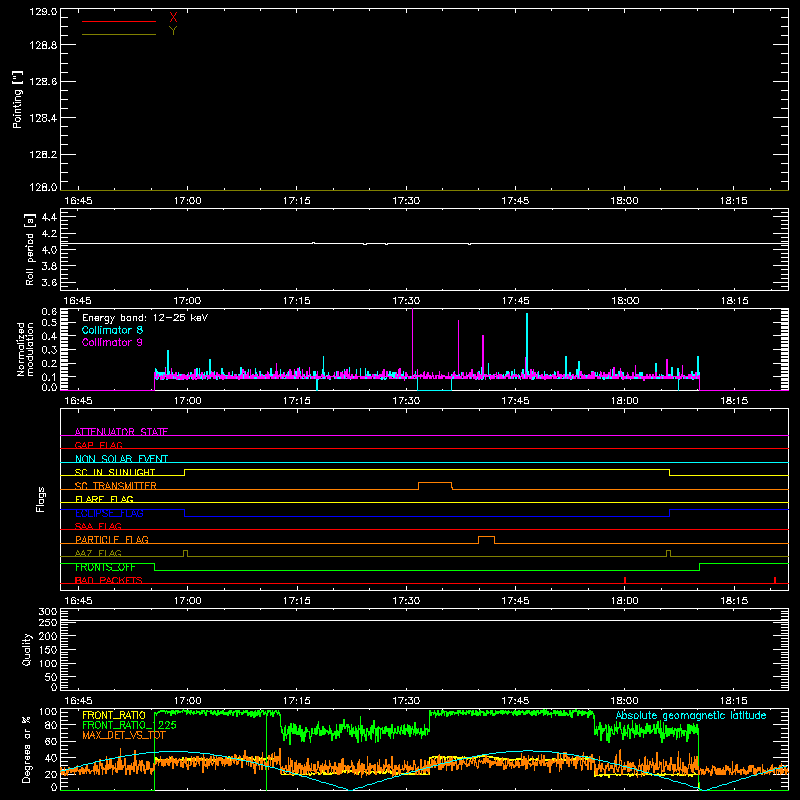
Task: Select the SC_IN_SUNLIGHT flag label
Action: (x=115, y=472)
